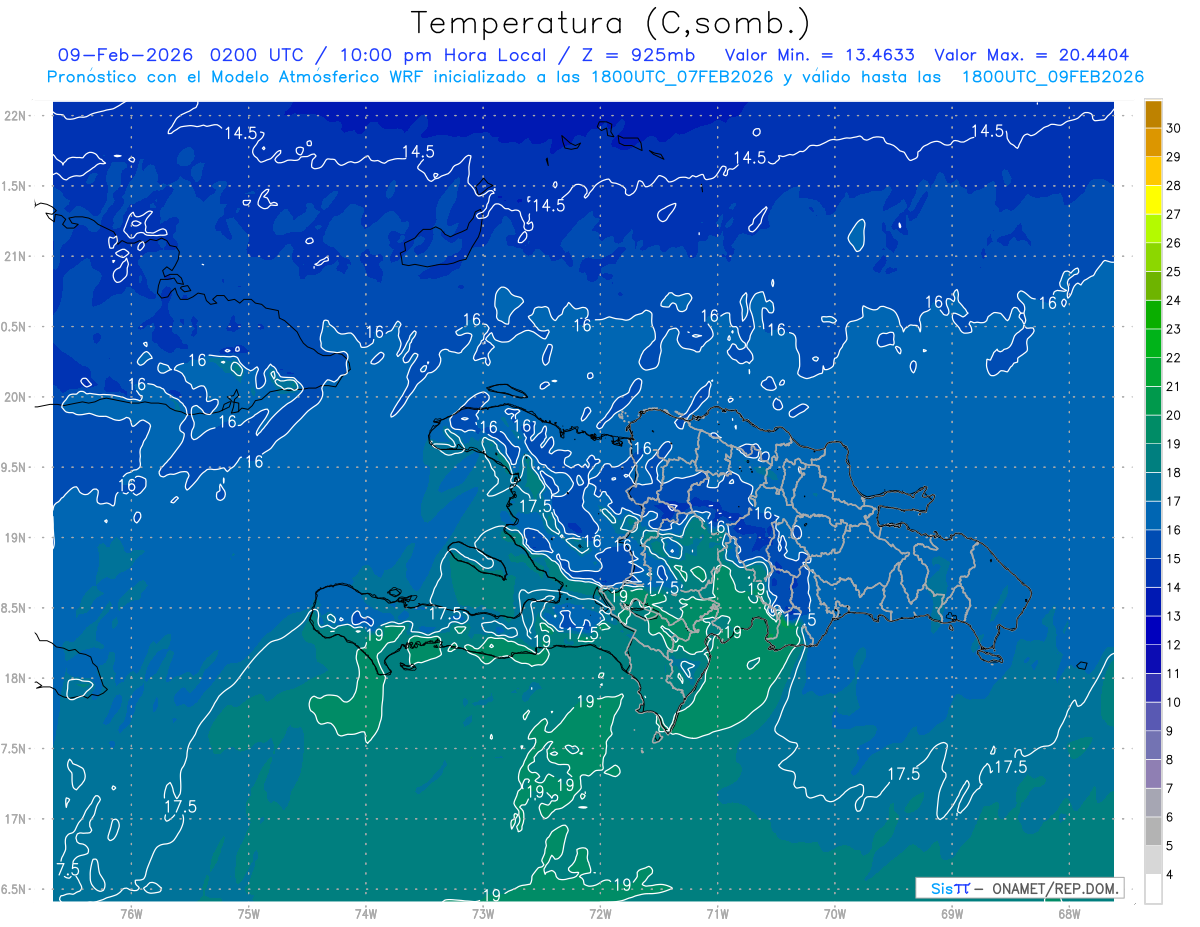Click the "24" colorbar scale value
The image size is (1200, 927).
1174,301
